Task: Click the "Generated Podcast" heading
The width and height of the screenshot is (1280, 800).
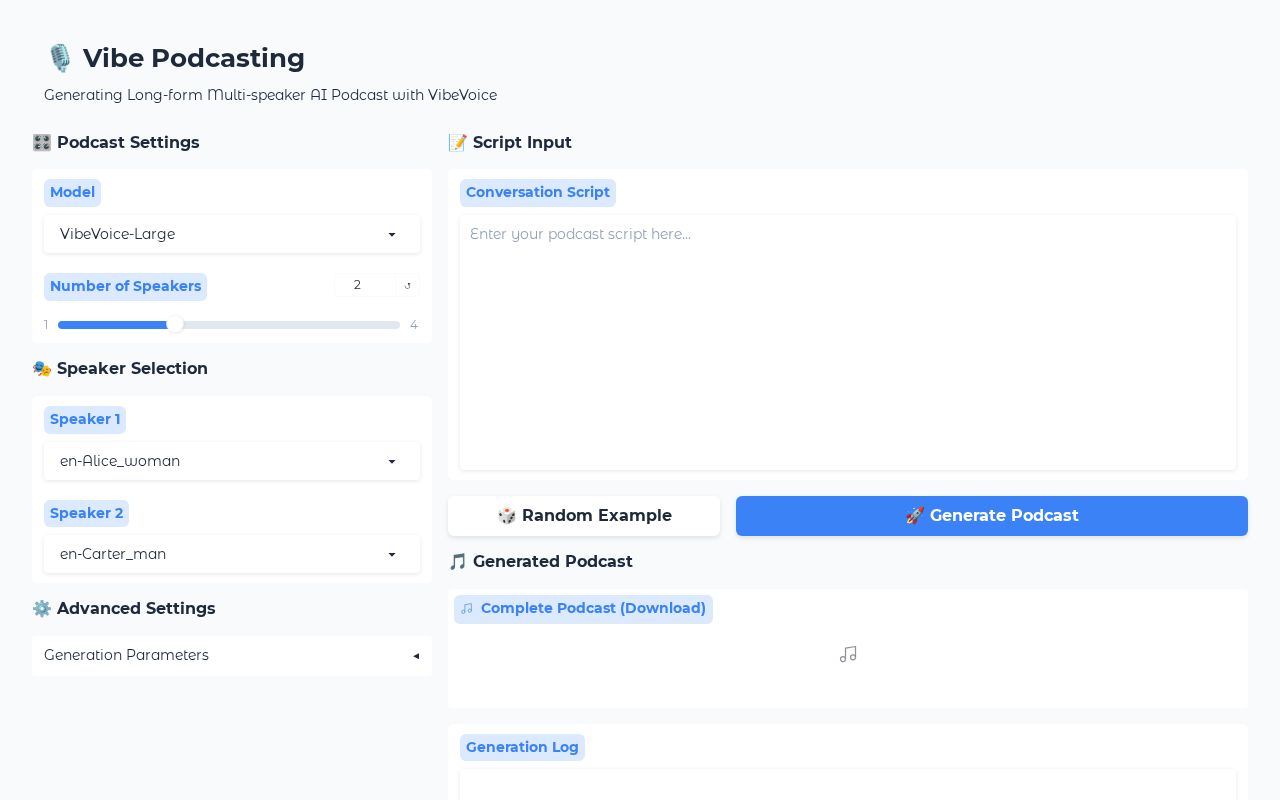Action: click(x=541, y=561)
